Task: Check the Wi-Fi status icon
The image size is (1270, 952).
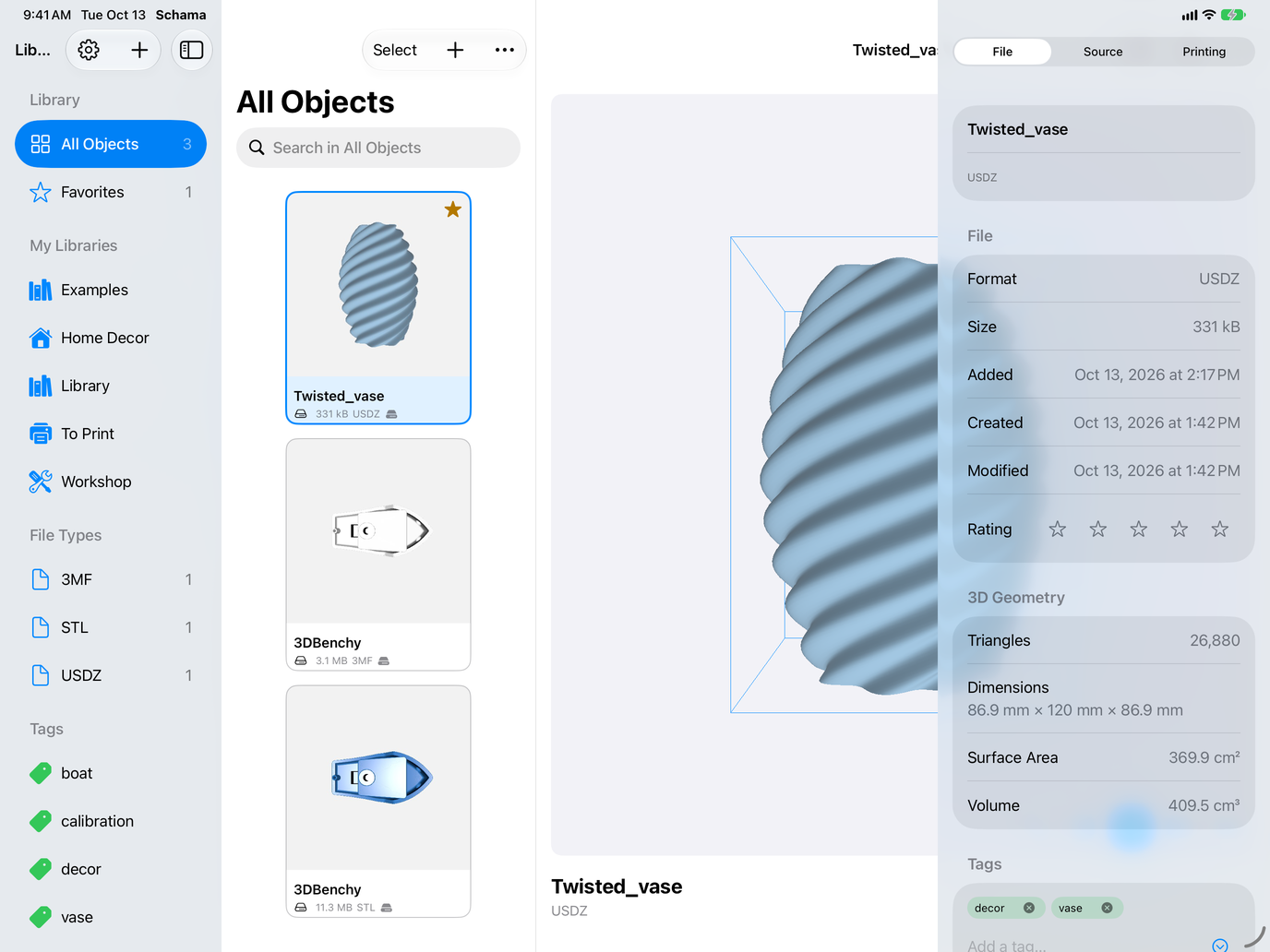Action: click(1209, 15)
